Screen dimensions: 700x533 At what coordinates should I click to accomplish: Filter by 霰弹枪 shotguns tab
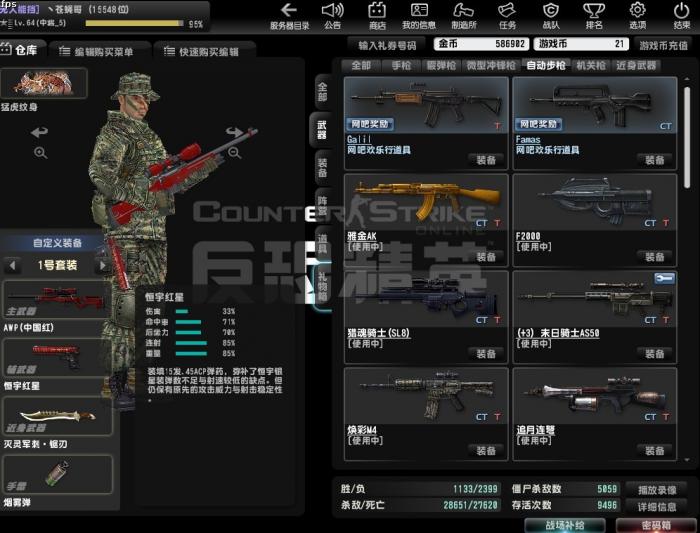[x=441, y=66]
